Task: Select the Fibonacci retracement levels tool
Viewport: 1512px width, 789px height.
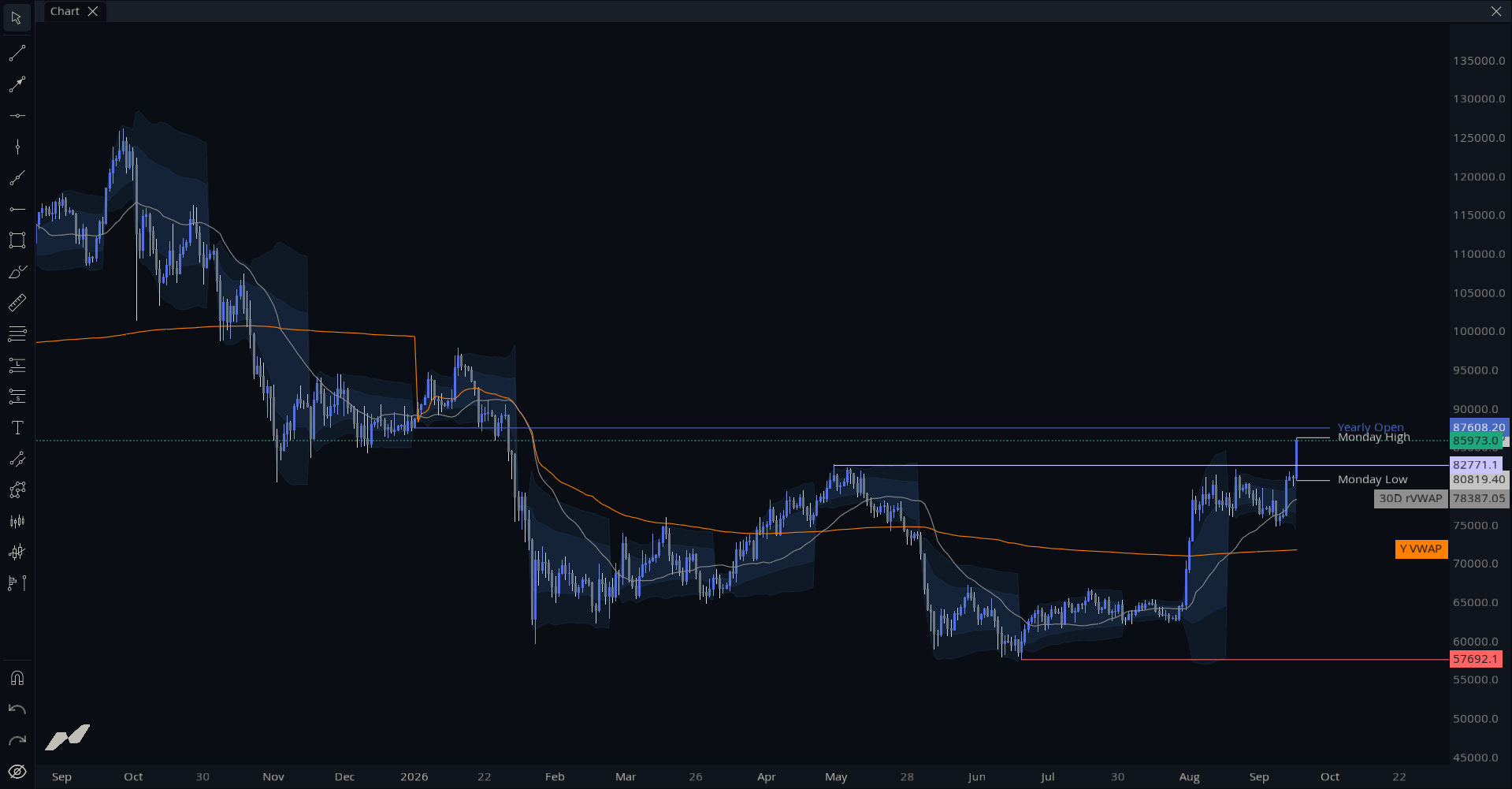Action: click(17, 334)
